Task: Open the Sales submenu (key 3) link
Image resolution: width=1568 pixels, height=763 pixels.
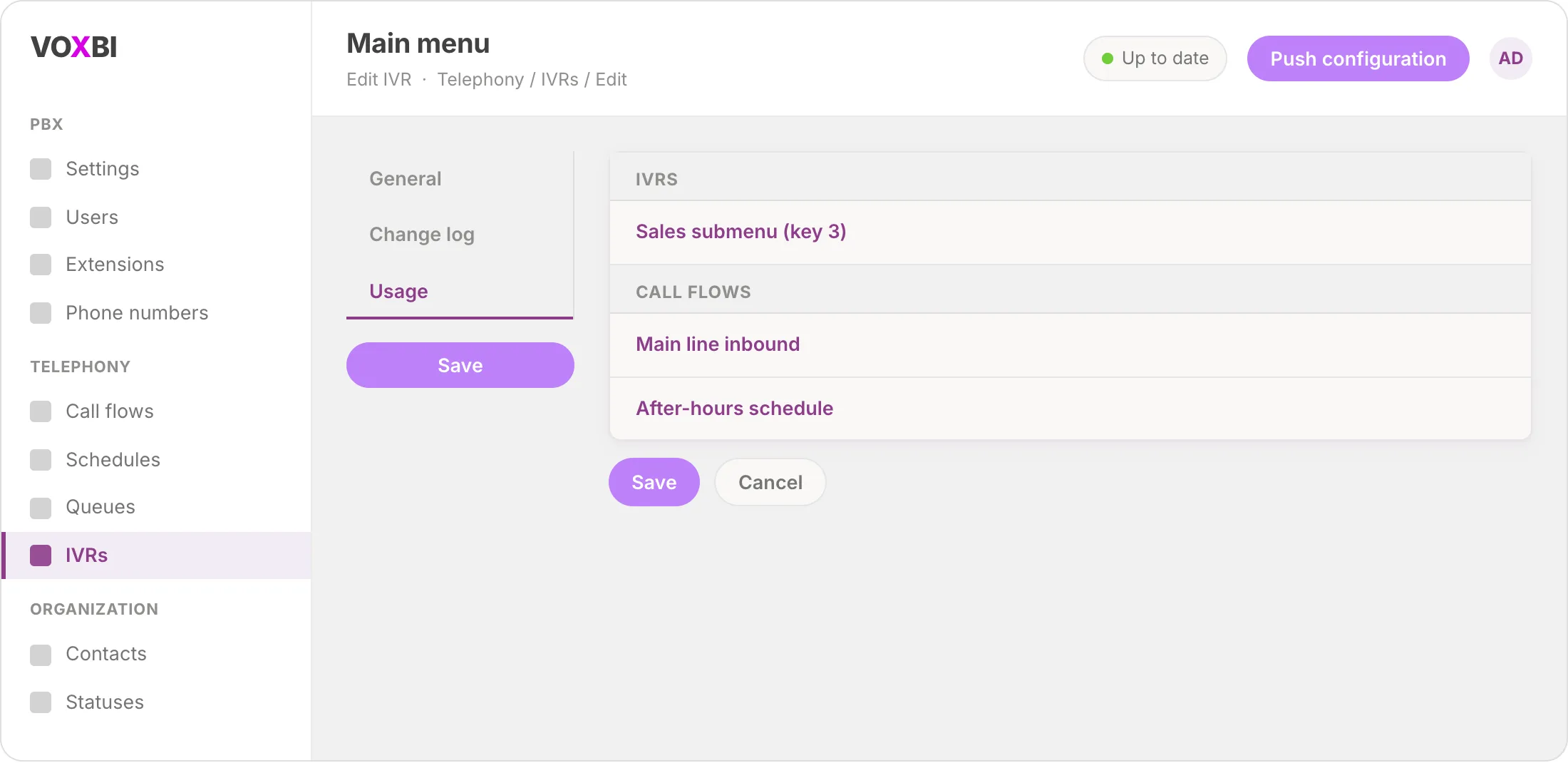Action: point(741,232)
